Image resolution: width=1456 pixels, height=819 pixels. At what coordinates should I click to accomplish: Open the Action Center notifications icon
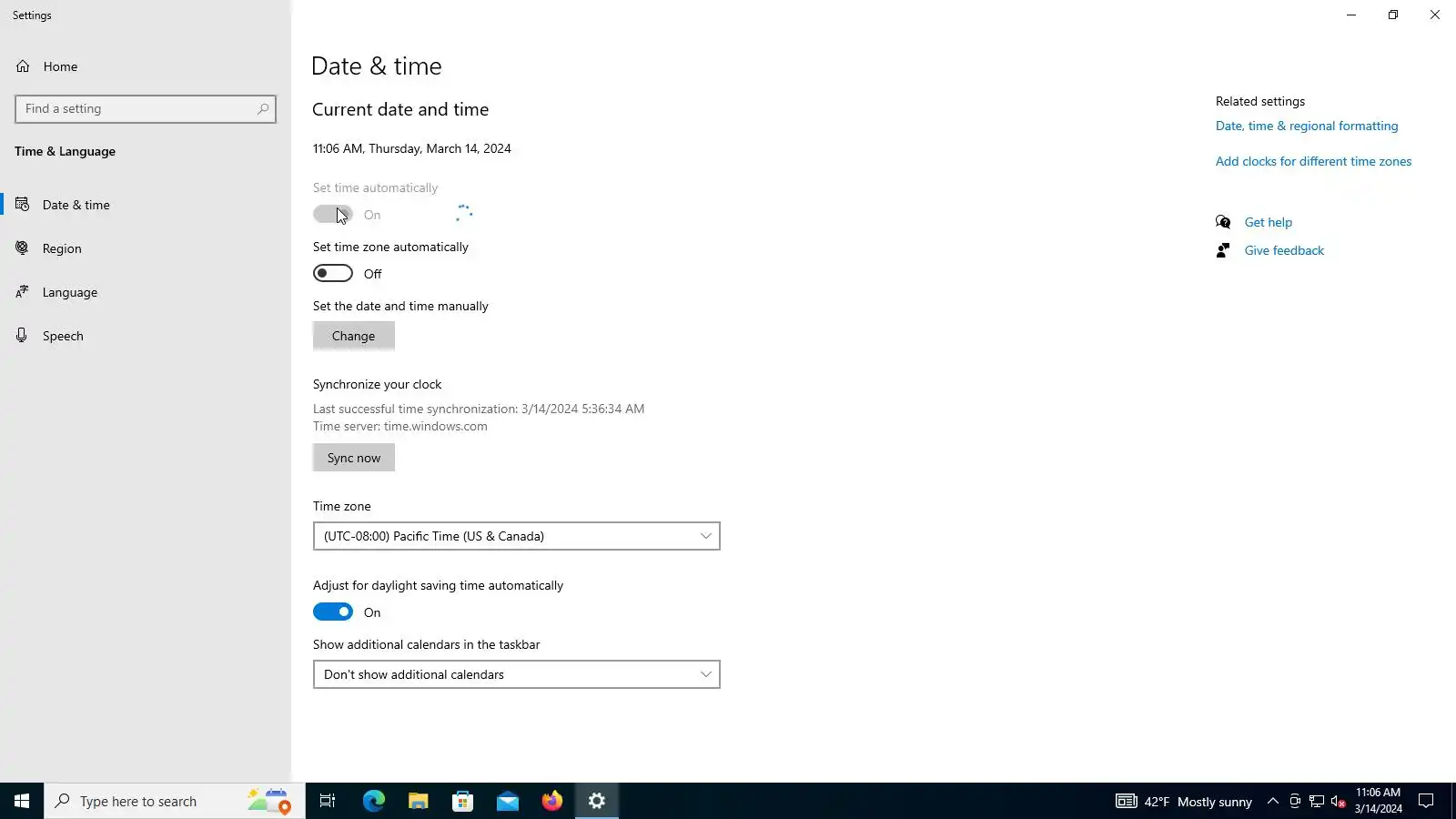point(1427,801)
